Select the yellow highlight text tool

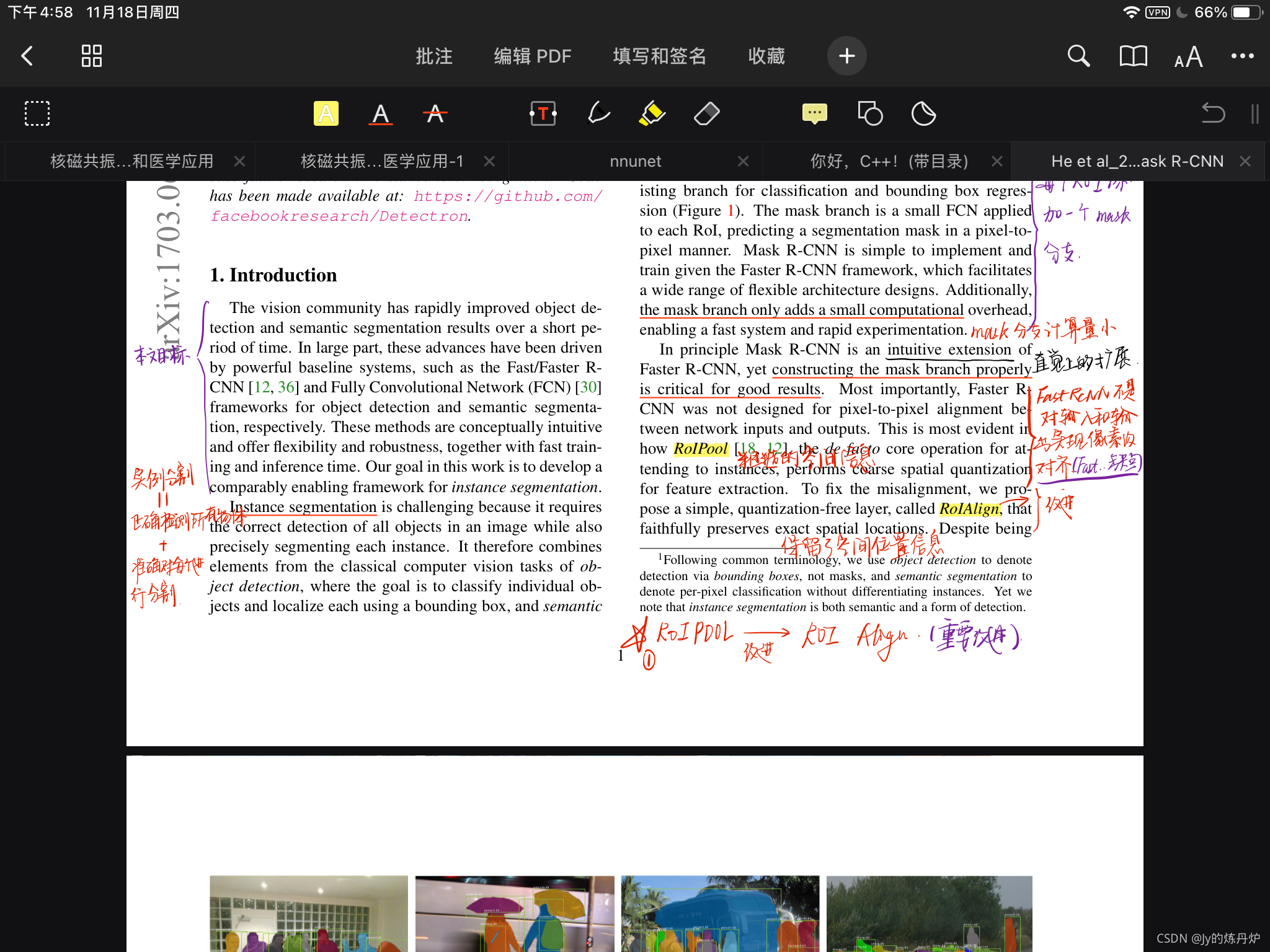tap(326, 113)
